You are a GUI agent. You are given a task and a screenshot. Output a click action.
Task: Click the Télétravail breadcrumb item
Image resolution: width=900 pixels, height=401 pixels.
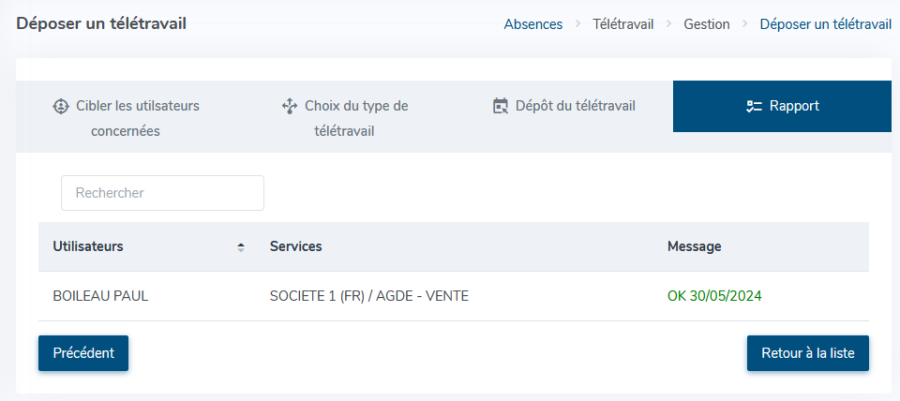(x=623, y=25)
